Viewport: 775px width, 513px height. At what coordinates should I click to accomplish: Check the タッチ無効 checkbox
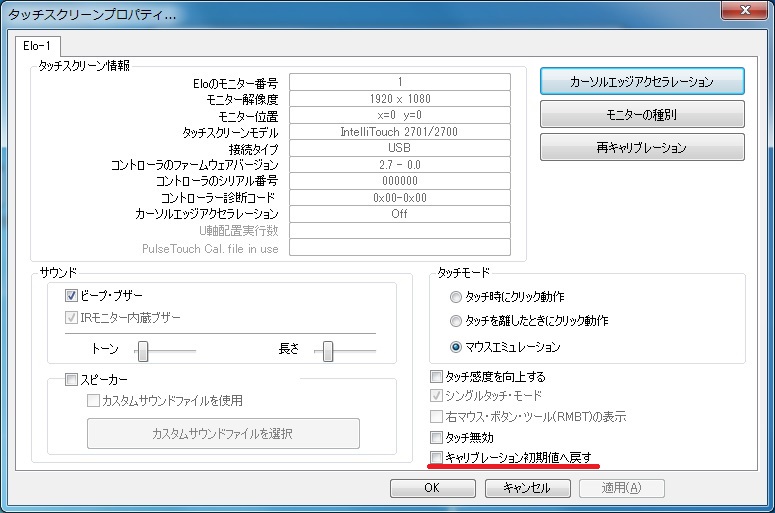[x=436, y=437]
